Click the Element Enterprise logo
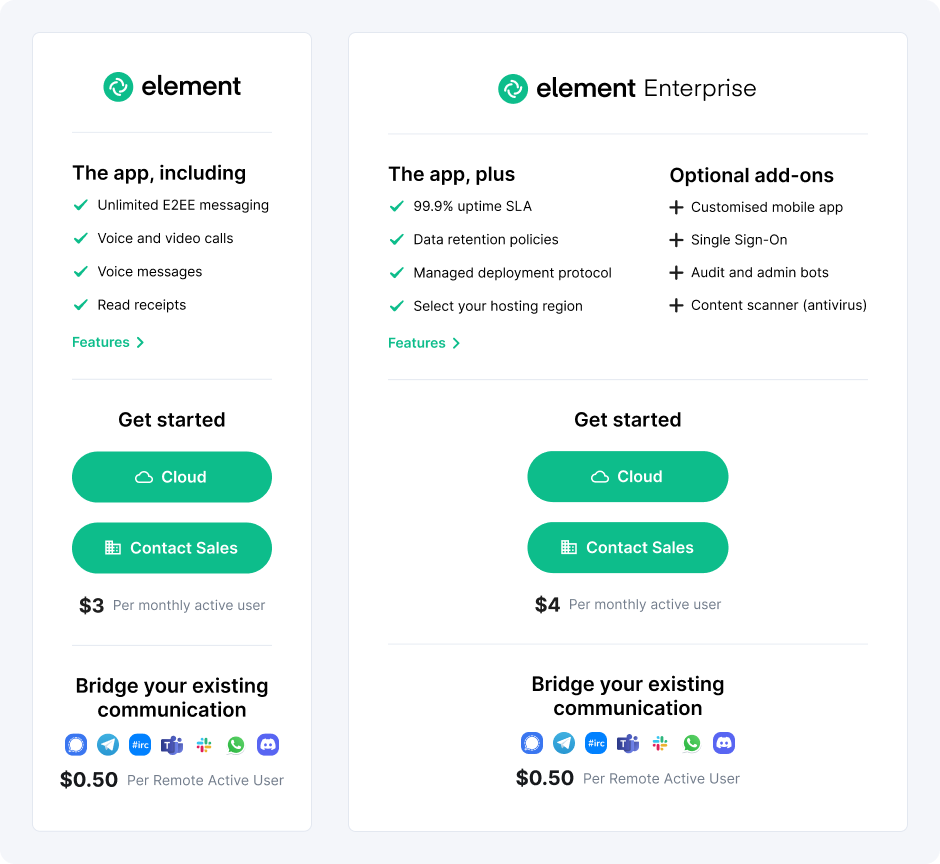The height and width of the screenshot is (864, 940). 627,89
